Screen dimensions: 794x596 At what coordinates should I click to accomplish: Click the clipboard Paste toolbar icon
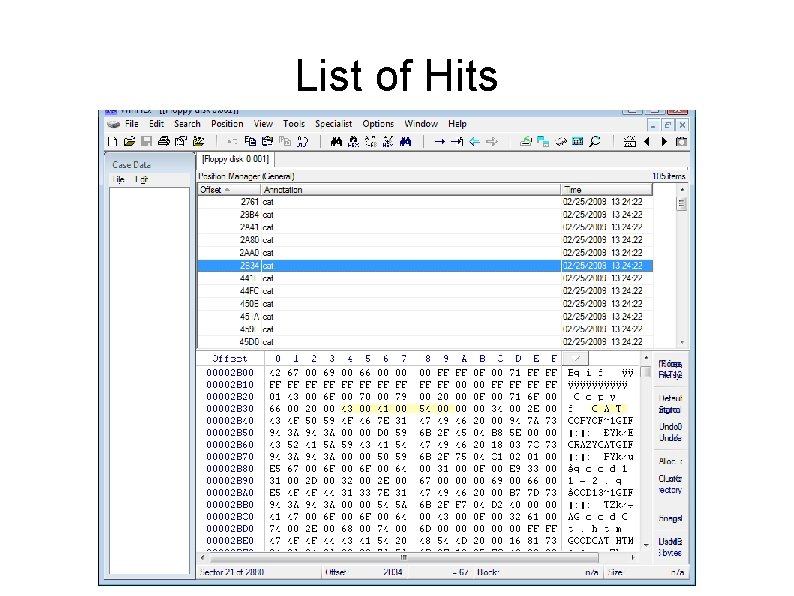tap(267, 141)
